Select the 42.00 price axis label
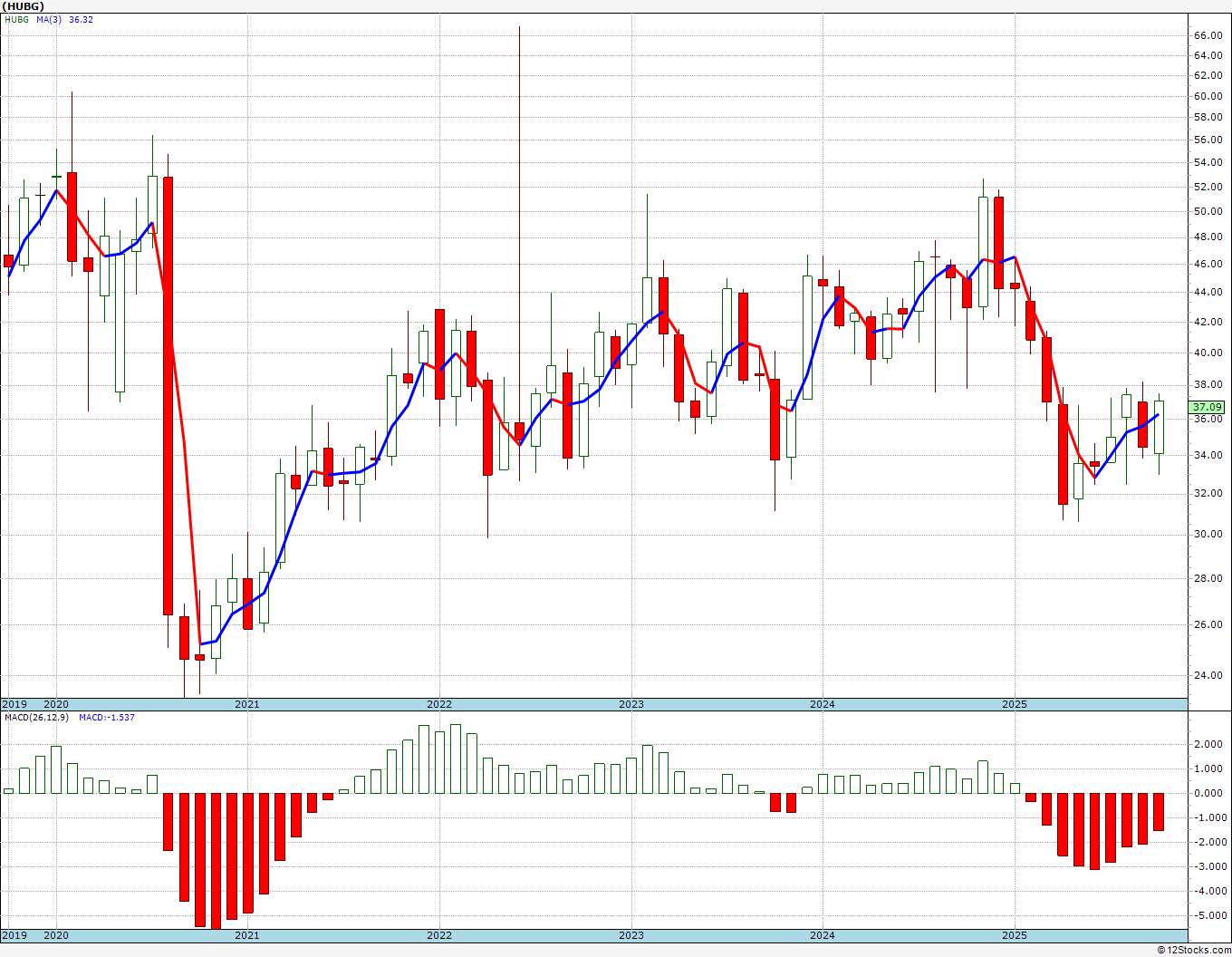1232x957 pixels. pos(1208,322)
